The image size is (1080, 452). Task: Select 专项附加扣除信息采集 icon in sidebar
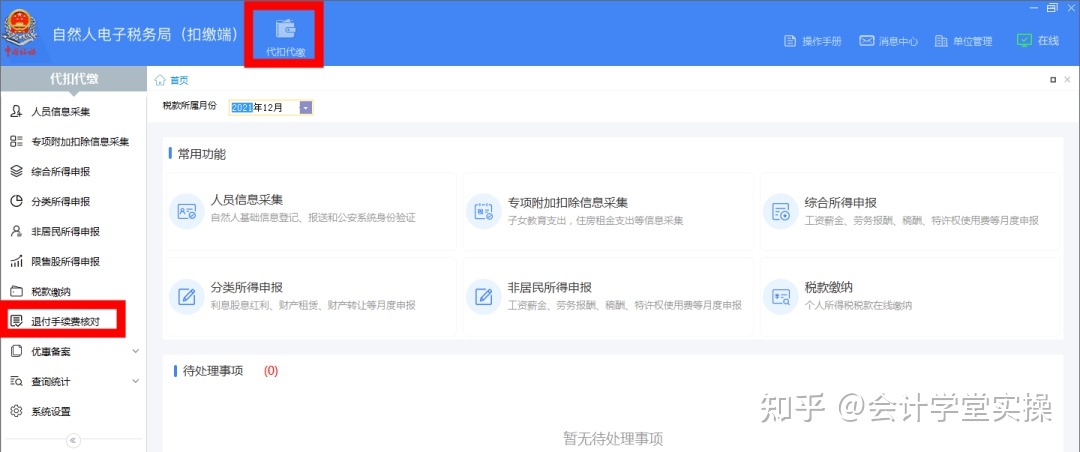pyautogui.click(x=17, y=141)
